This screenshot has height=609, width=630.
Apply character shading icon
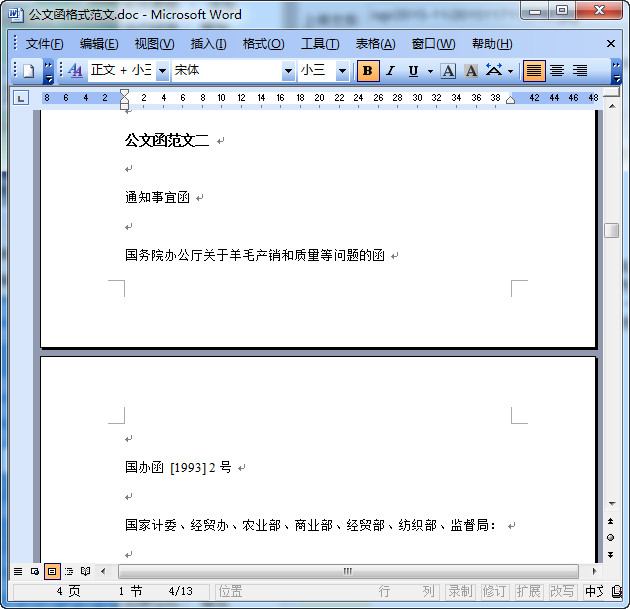471,71
